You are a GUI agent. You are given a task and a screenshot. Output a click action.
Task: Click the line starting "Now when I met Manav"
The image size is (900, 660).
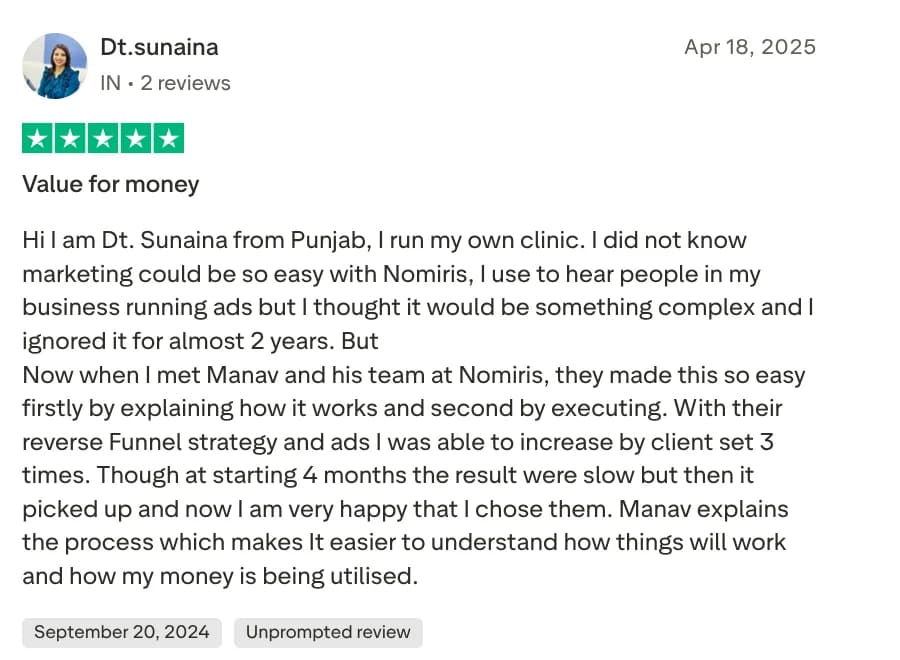[413, 375]
